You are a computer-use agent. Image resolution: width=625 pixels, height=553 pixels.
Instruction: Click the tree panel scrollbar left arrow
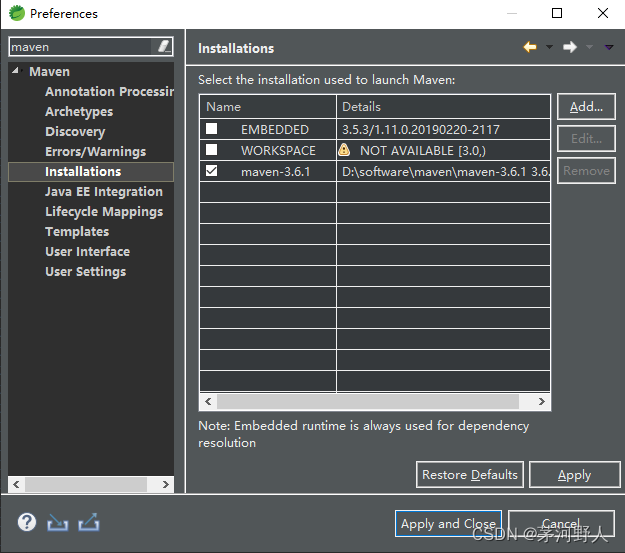16,484
